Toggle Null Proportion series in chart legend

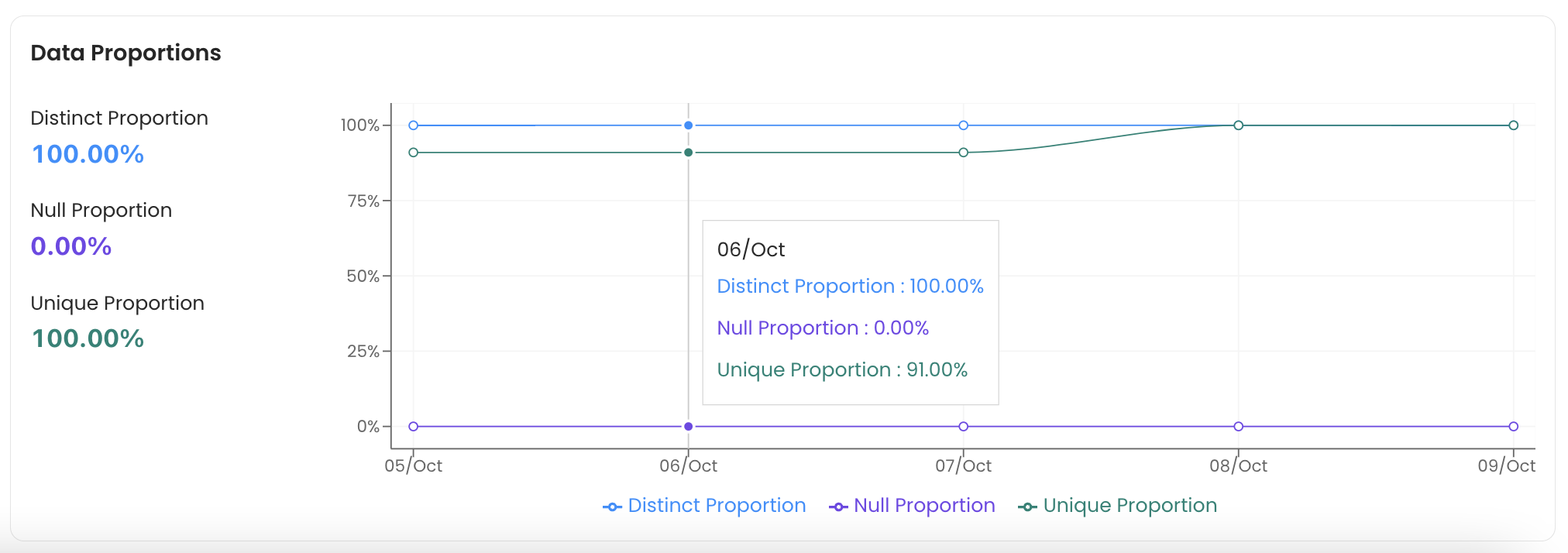[x=912, y=506]
